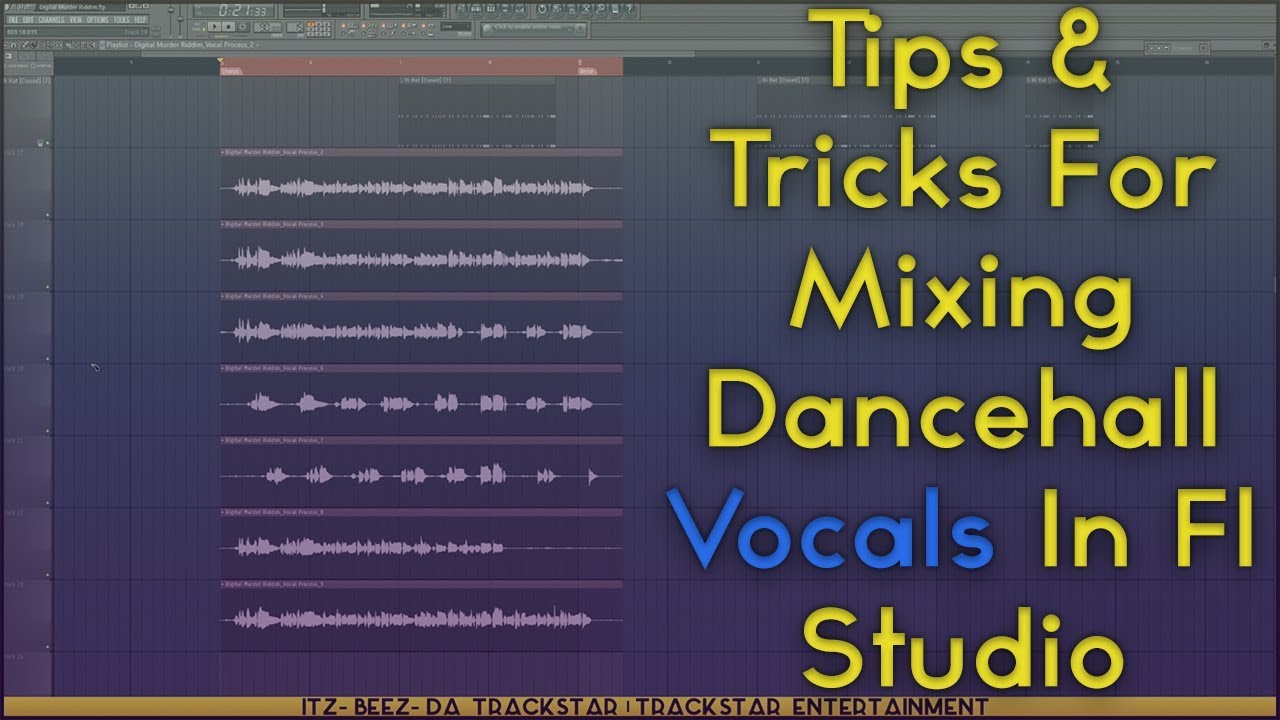Select the Vocal Process_3 audio clip title

(x=421, y=225)
